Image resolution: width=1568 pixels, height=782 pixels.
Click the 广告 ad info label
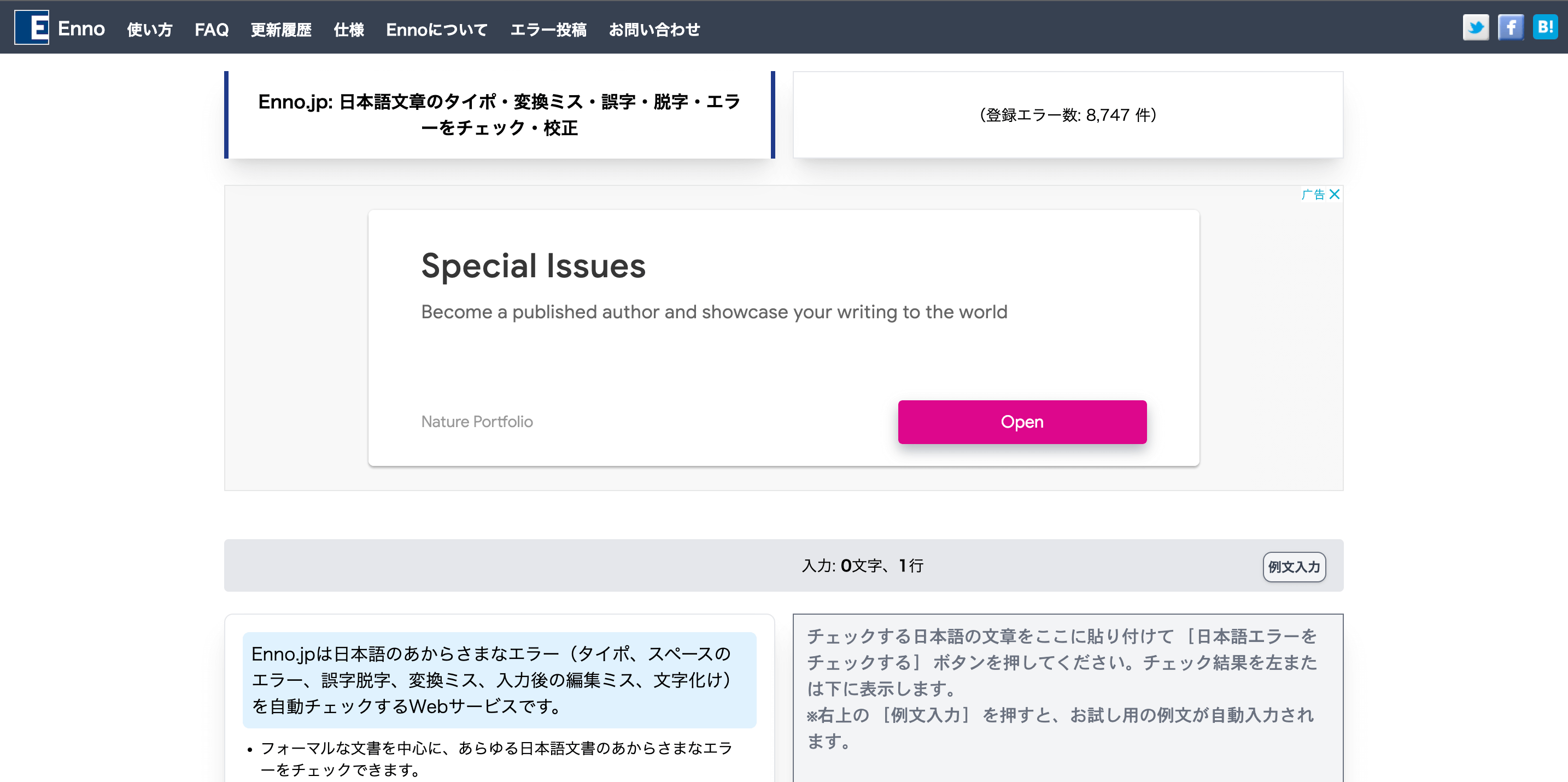pyautogui.click(x=1313, y=194)
